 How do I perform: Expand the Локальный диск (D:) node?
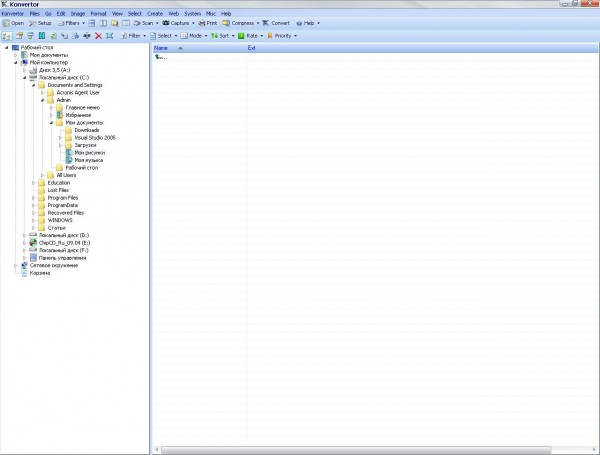[x=24, y=235]
